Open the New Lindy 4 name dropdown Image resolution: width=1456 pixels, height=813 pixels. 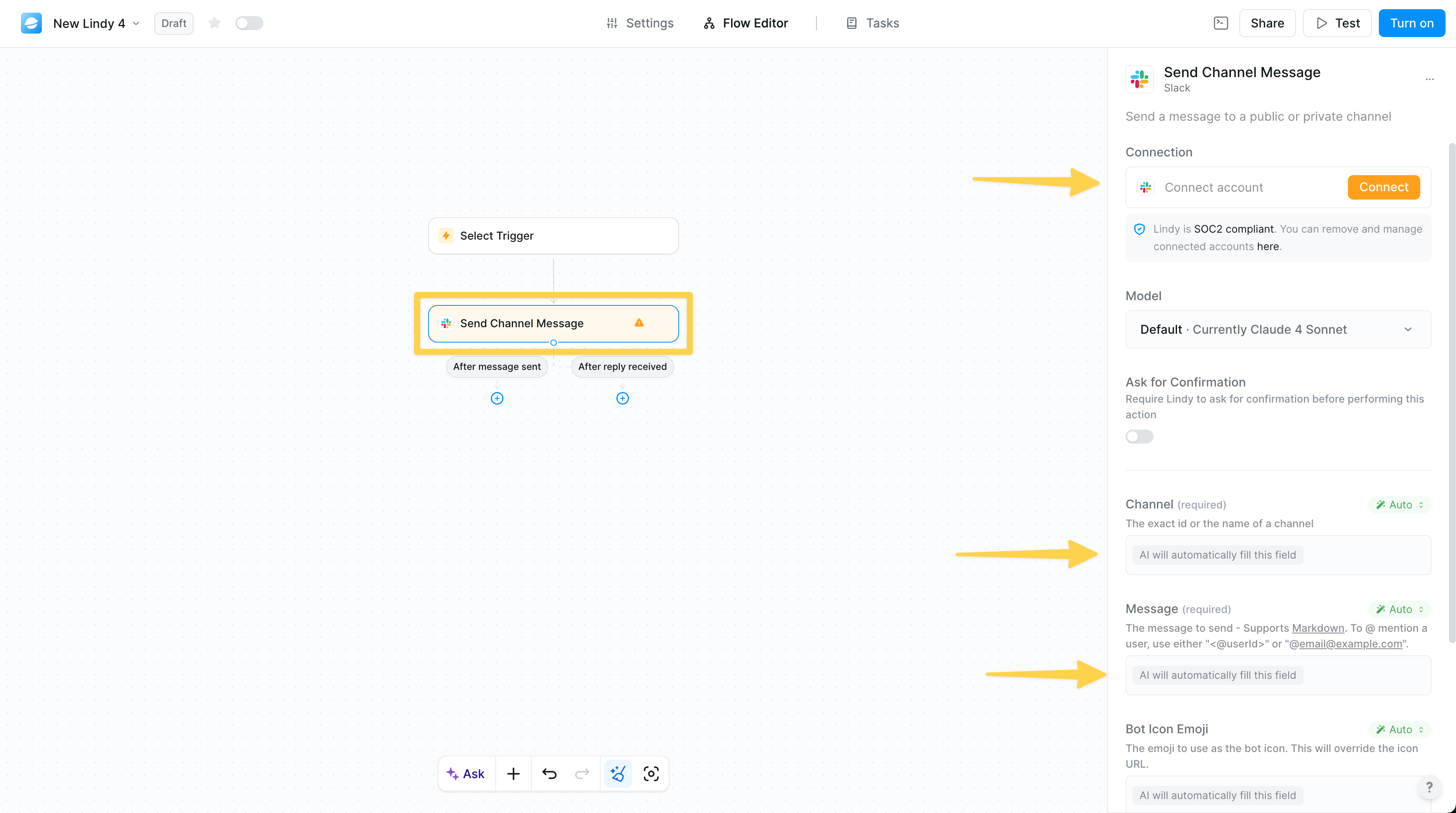(96, 23)
